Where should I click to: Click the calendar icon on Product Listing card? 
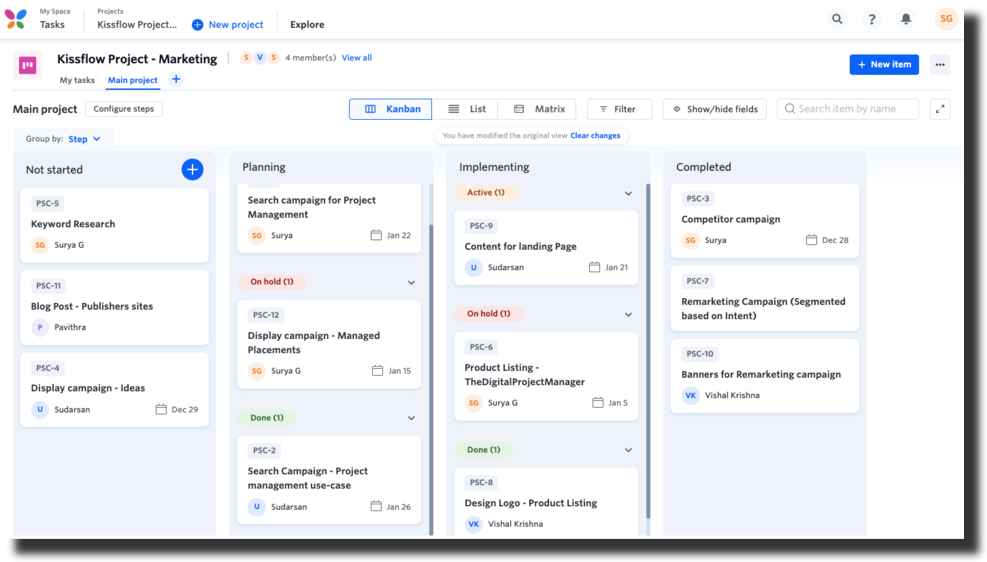tap(597, 403)
